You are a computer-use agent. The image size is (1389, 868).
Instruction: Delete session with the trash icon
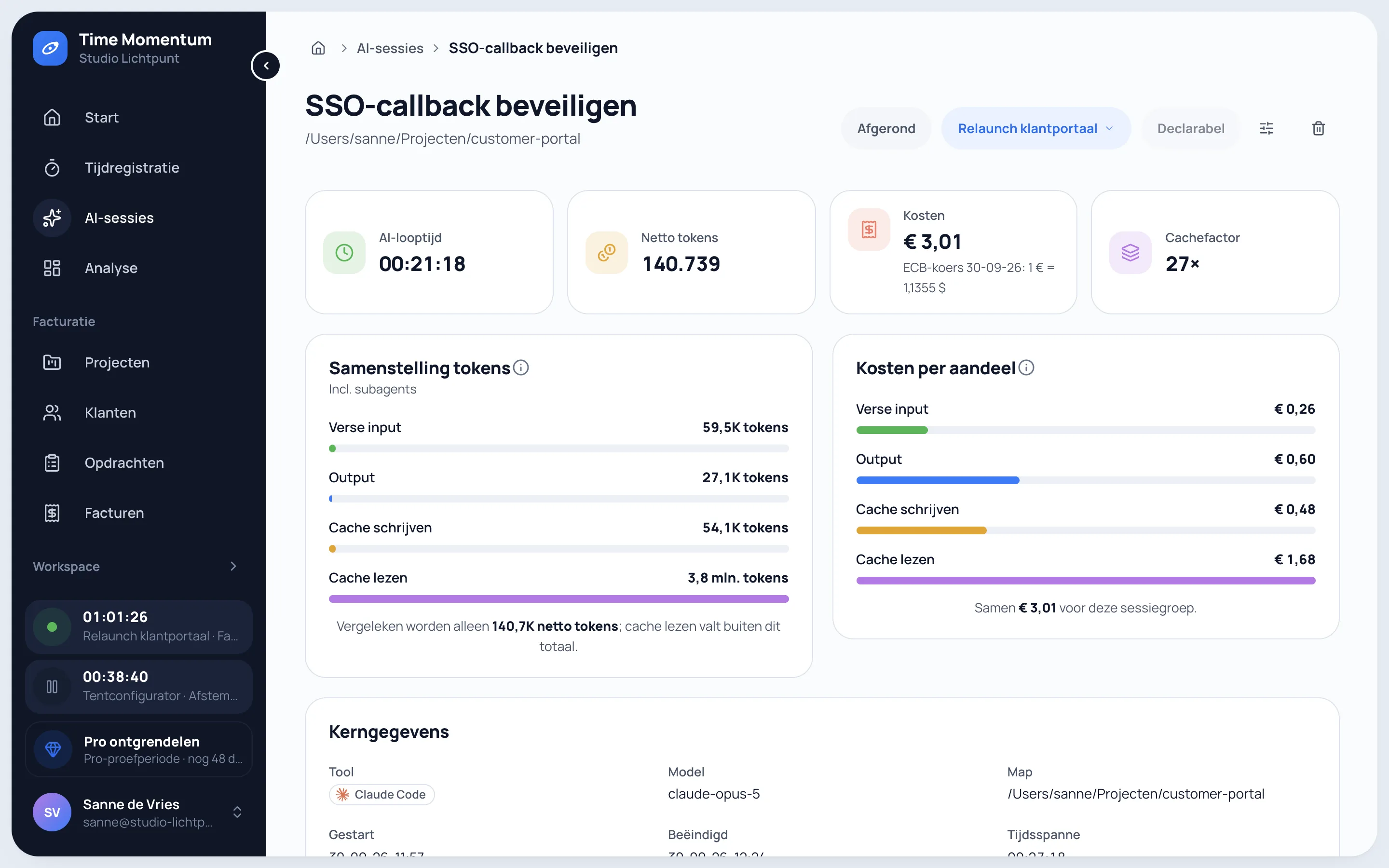pyautogui.click(x=1319, y=129)
